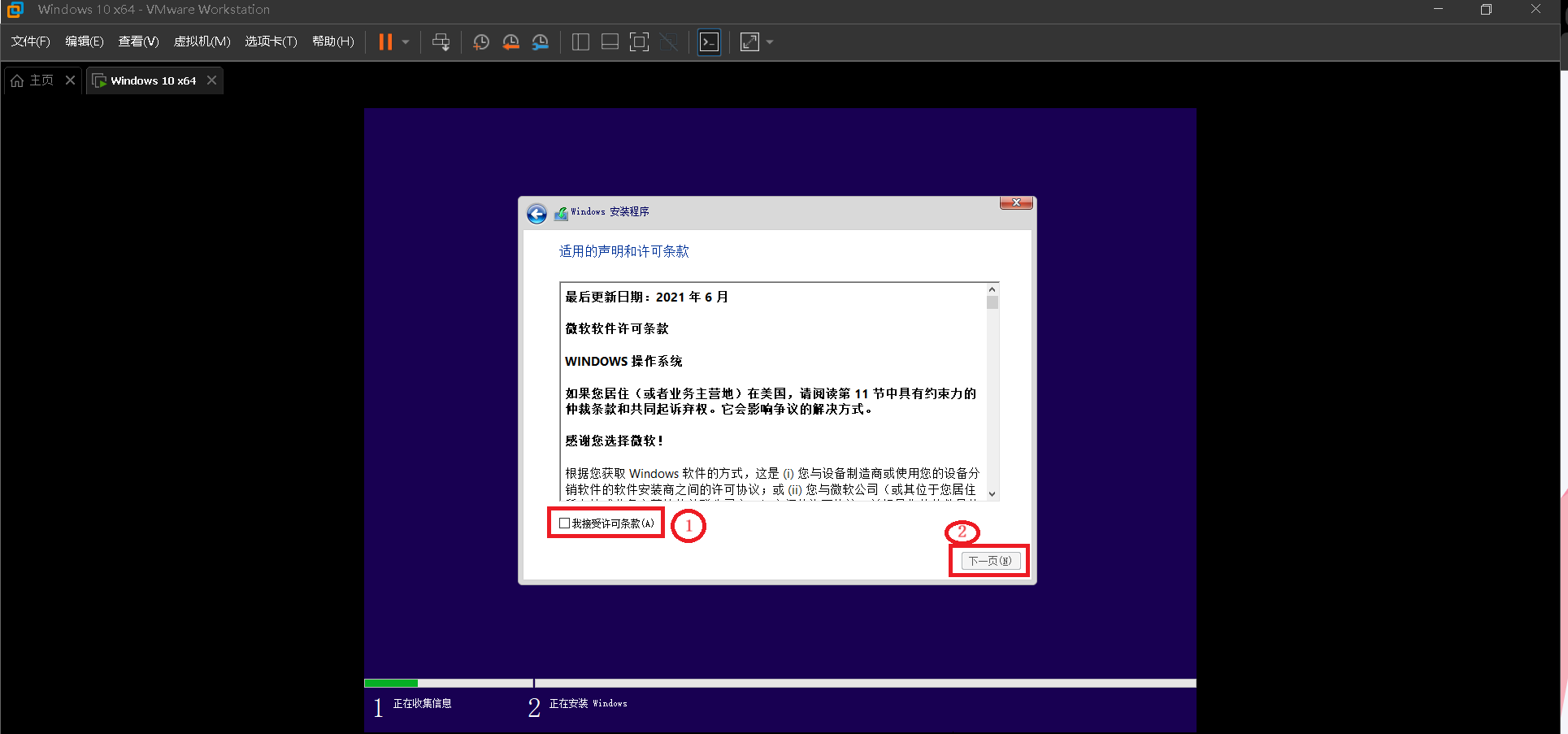Enter full screen mode icon
Viewport: 1568px width, 734px height.
[x=640, y=42]
